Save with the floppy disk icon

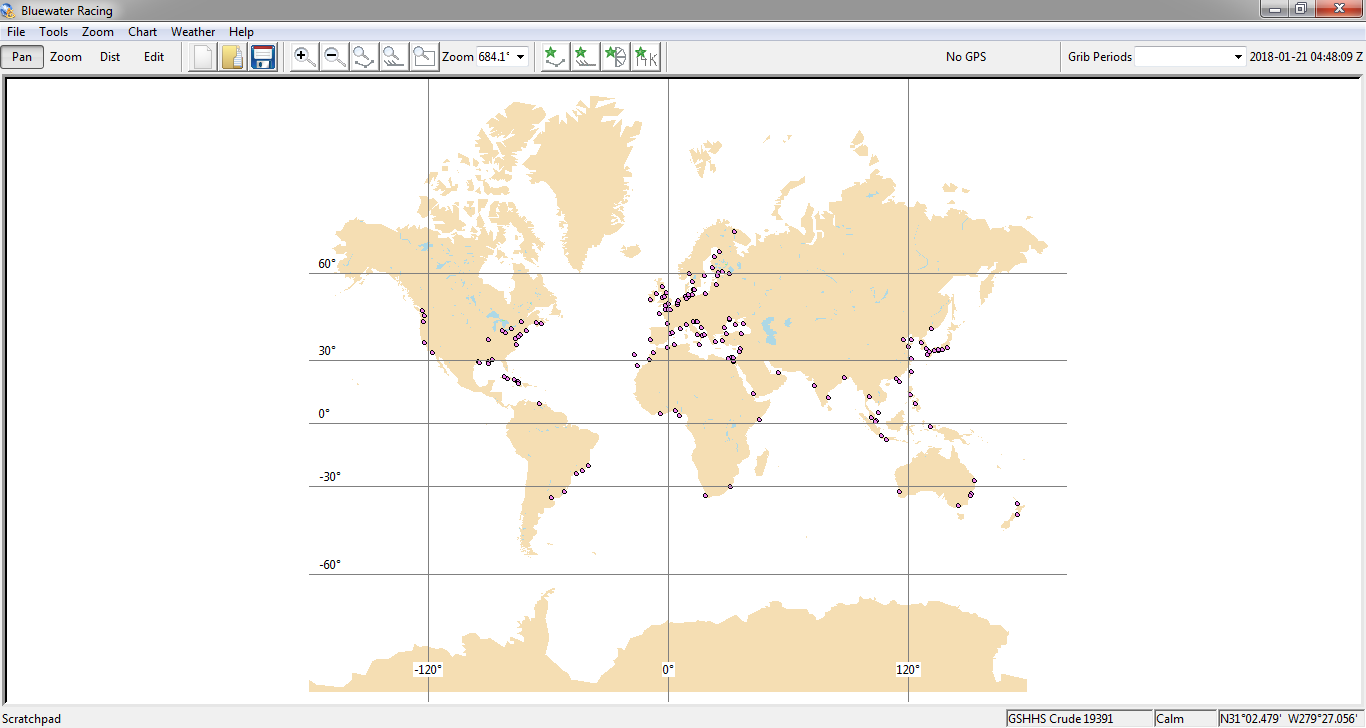[x=263, y=57]
